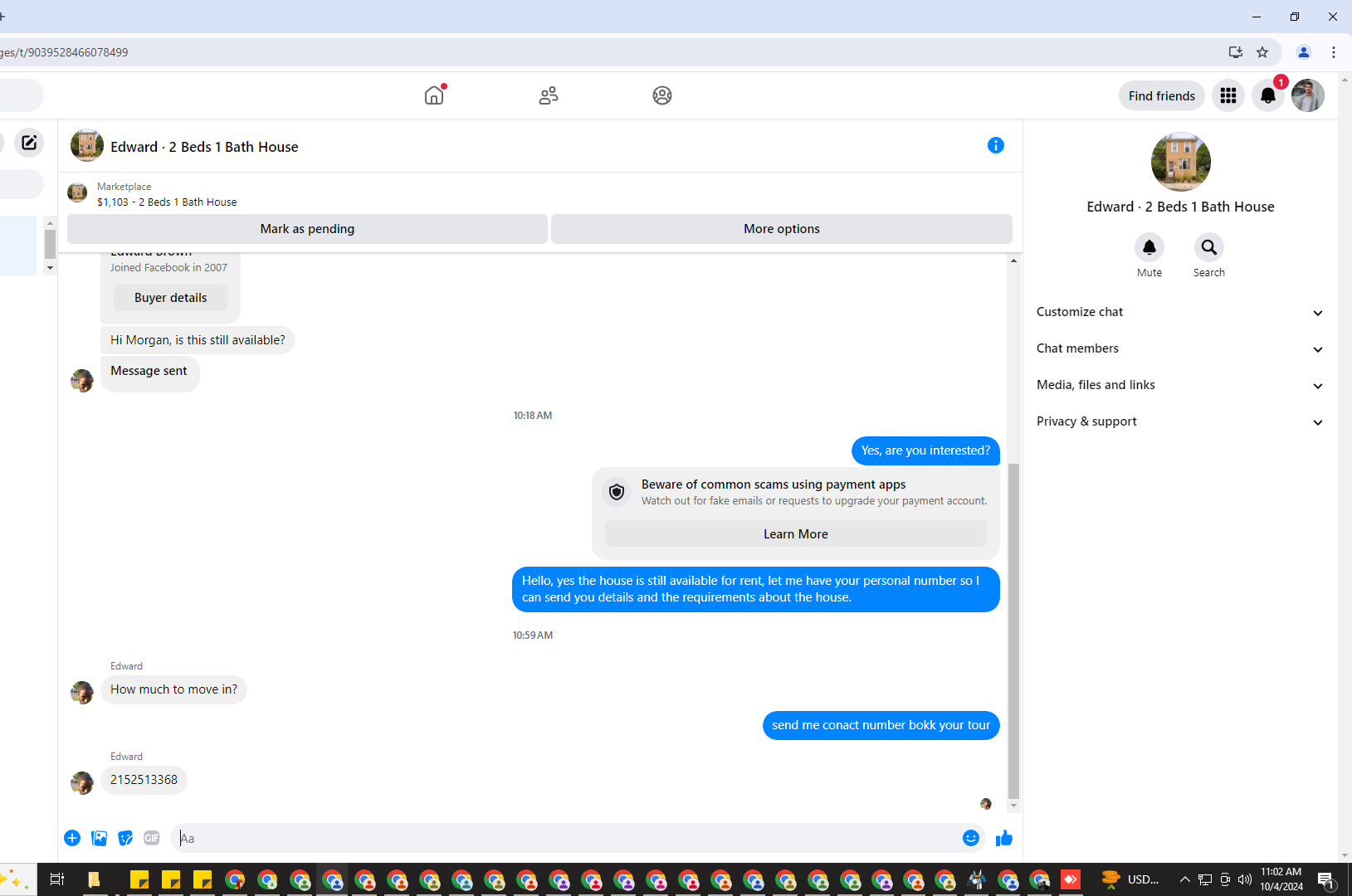Open the emoji picker in message box
The image size is (1352, 896).
click(971, 838)
